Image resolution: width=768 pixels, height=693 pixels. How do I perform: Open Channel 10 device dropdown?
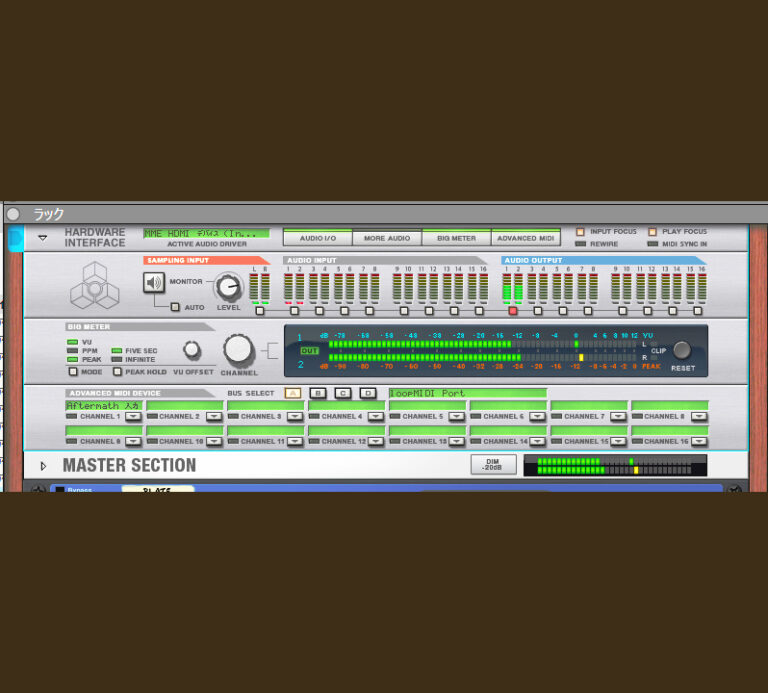(214, 441)
